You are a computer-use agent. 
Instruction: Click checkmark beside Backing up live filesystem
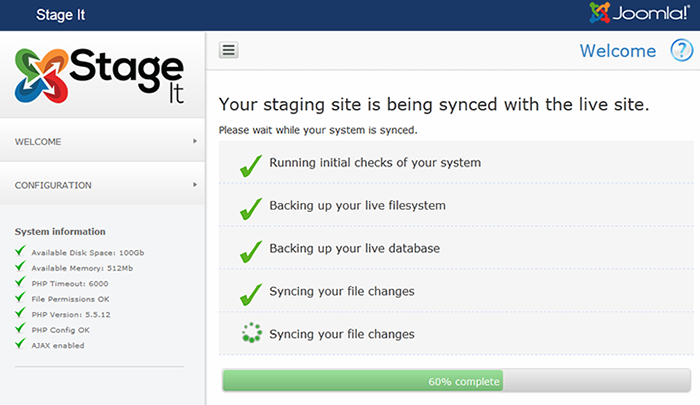click(251, 209)
